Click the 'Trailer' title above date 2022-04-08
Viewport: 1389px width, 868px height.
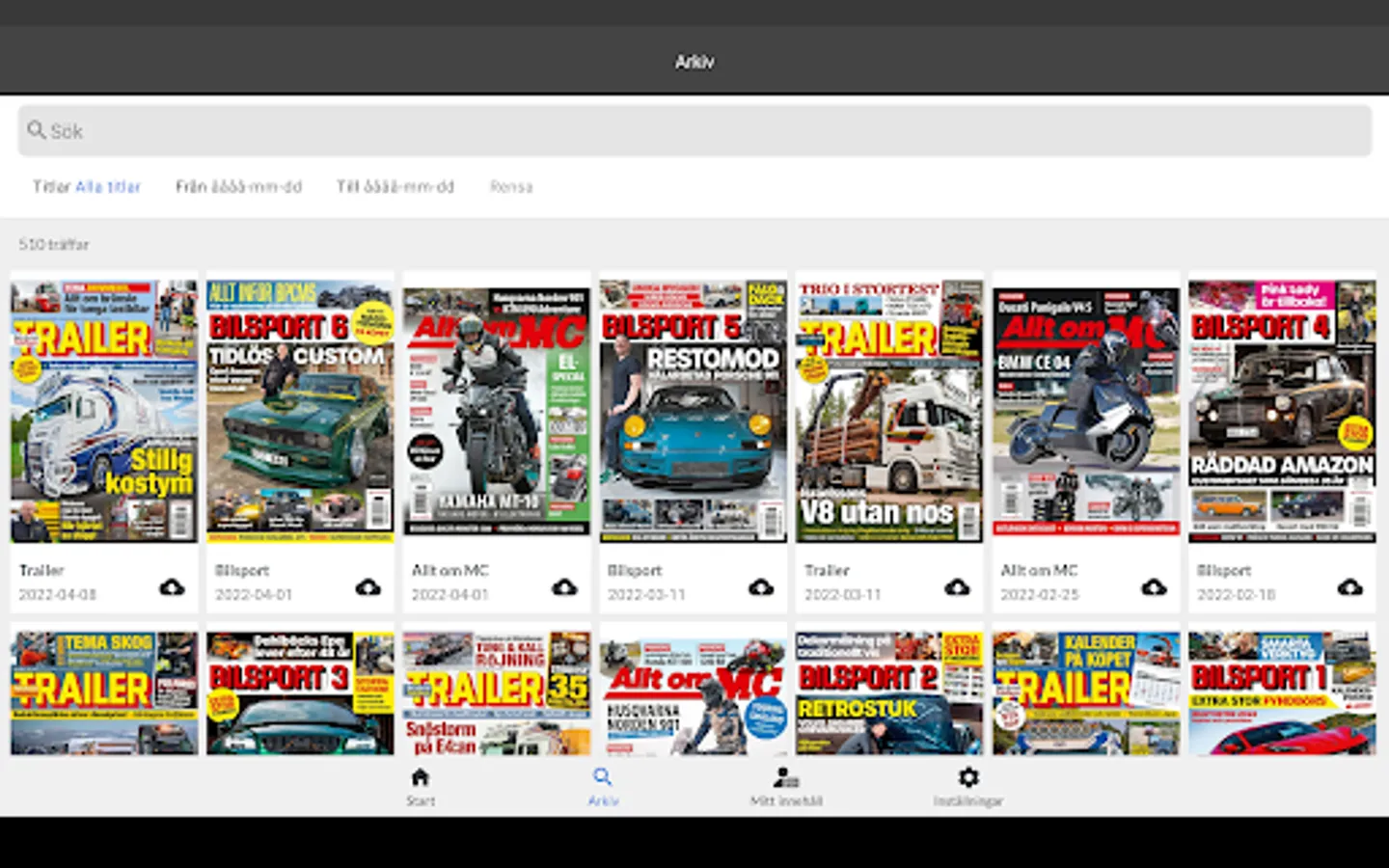point(41,570)
